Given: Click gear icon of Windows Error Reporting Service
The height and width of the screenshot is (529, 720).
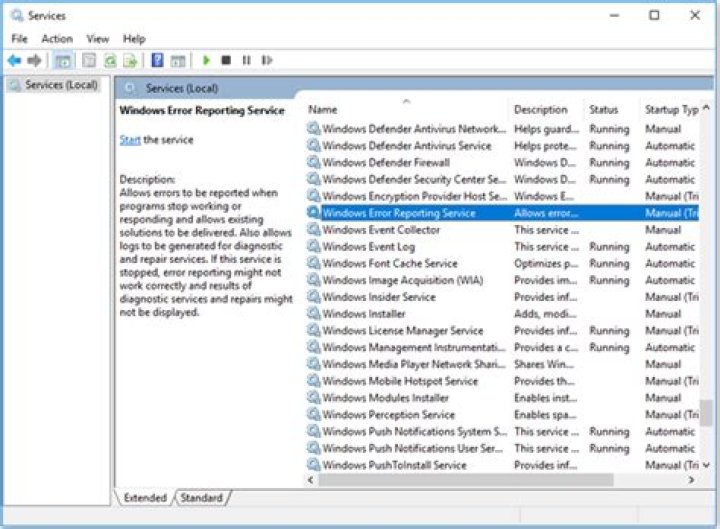Looking at the screenshot, I should 313,212.
